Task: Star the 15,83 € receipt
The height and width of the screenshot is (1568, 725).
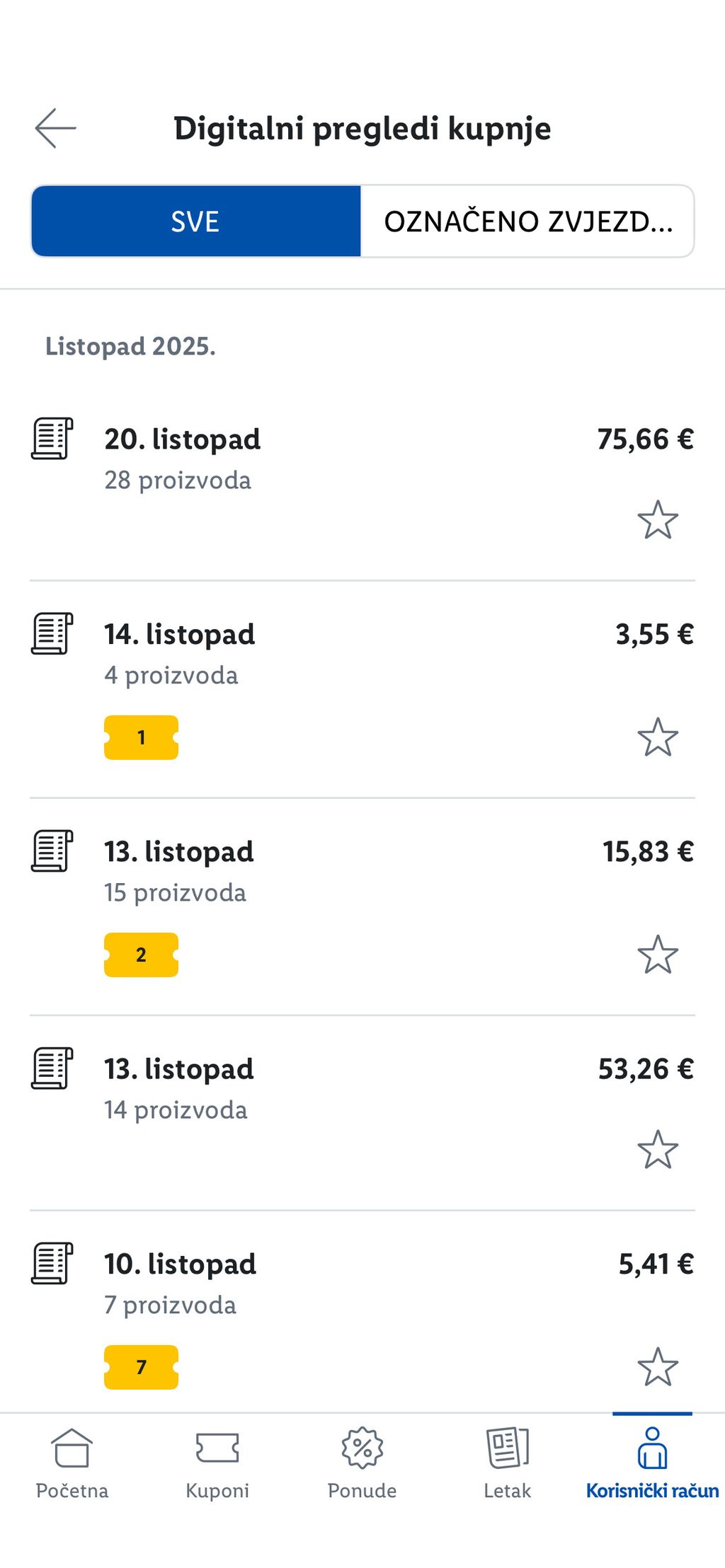Action: click(658, 955)
